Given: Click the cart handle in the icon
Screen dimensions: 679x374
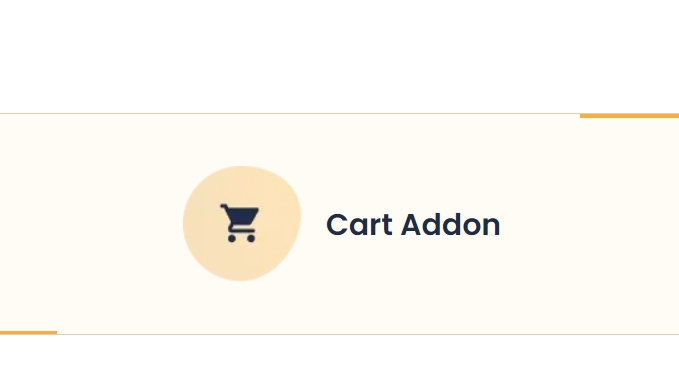Looking at the screenshot, I should pyautogui.click(x=225, y=207).
